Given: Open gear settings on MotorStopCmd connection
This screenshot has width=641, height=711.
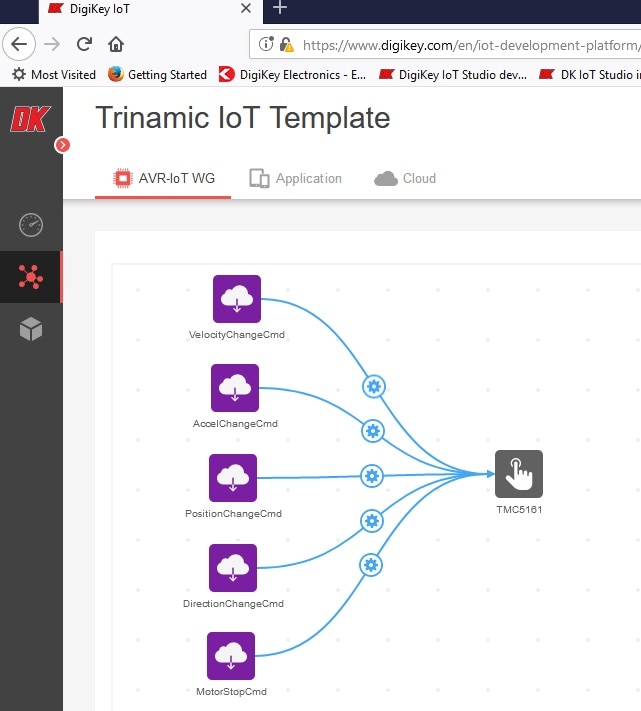Looking at the screenshot, I should click(x=371, y=565).
